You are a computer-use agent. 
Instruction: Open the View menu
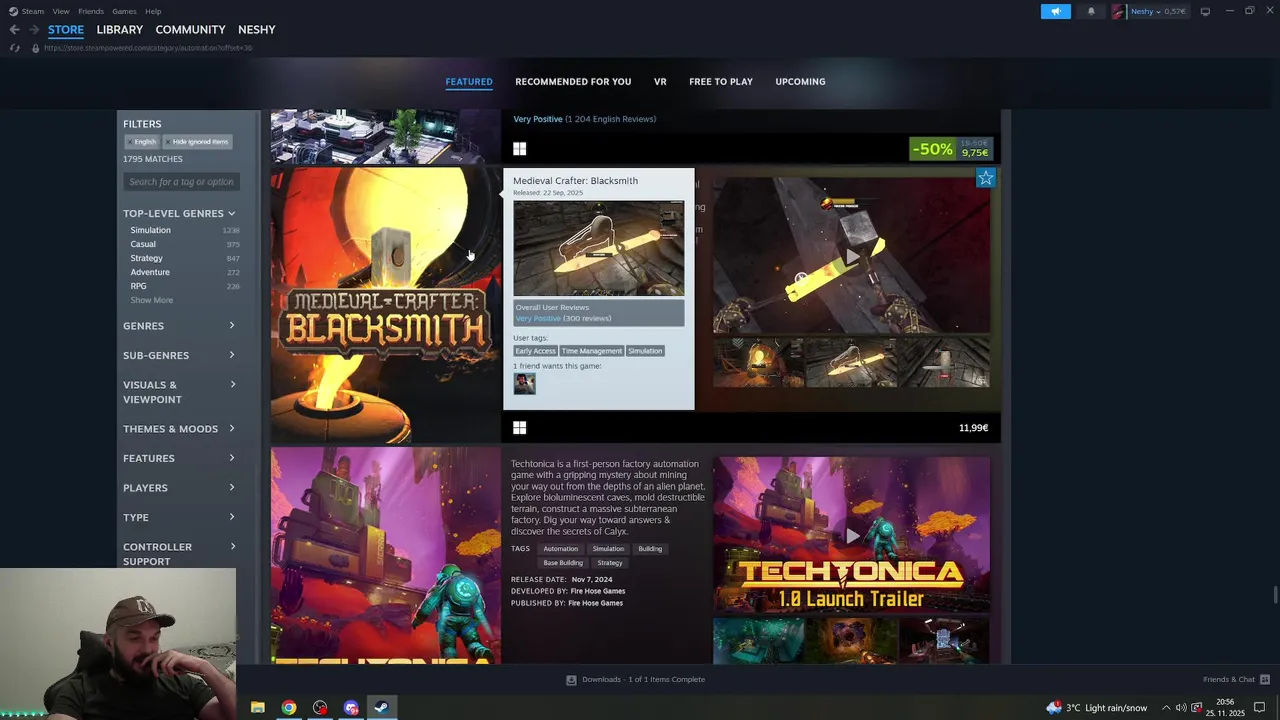coord(61,11)
